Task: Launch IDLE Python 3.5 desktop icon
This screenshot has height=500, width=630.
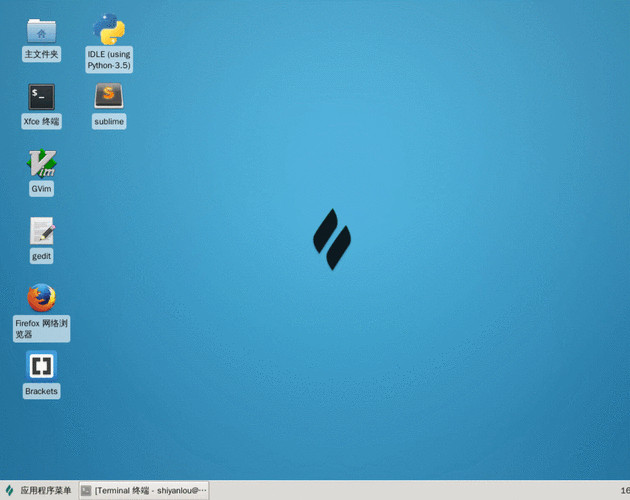Action: (x=109, y=29)
